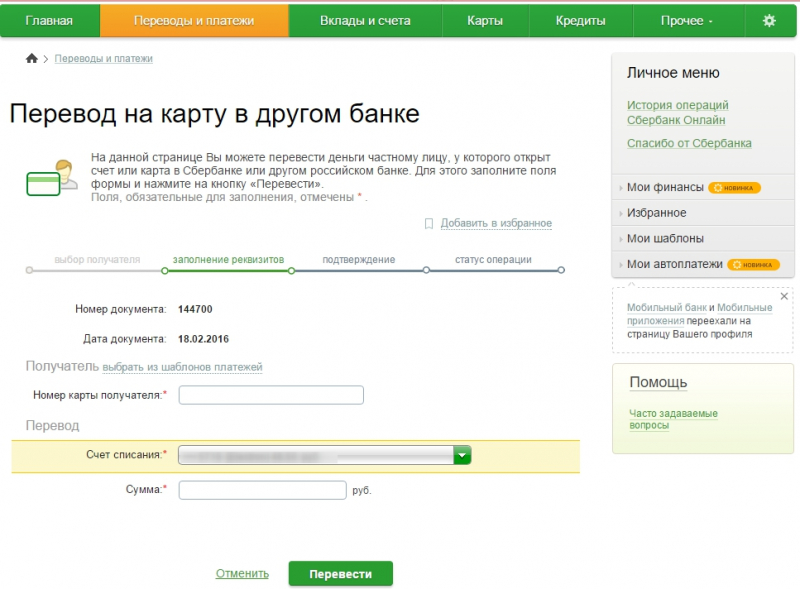
Task: Select document date 18.02.2016 text
Action: coord(203,339)
